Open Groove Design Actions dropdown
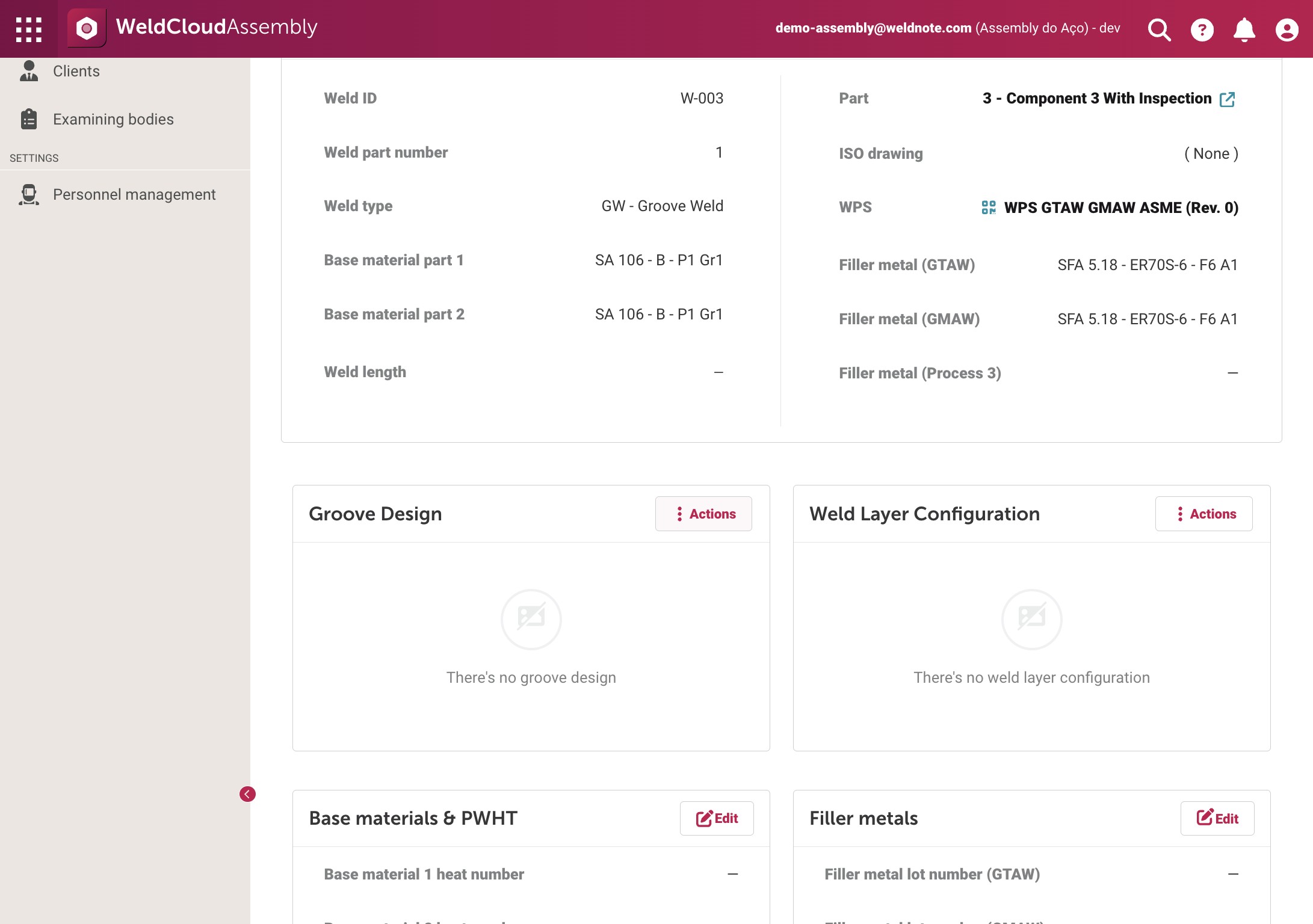Screen dimensions: 1313x924 pyautogui.click(x=703, y=514)
